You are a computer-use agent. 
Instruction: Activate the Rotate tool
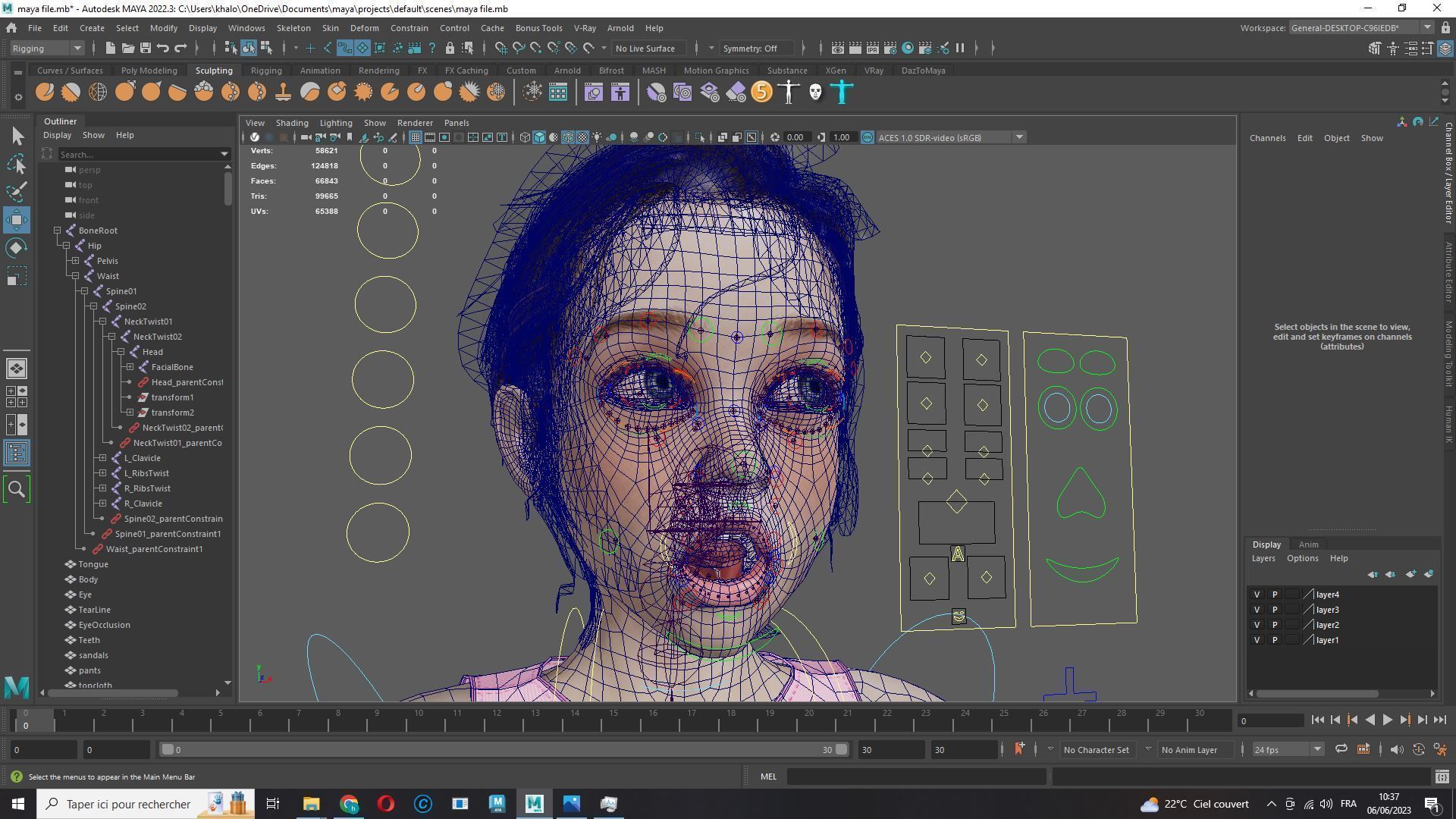point(17,248)
